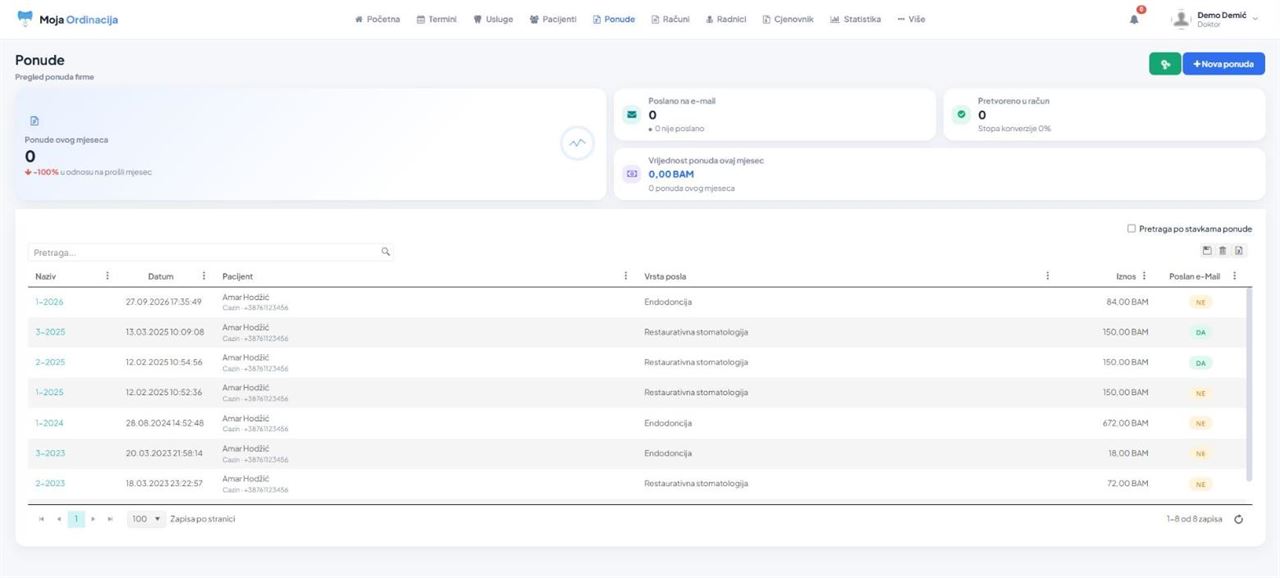Image resolution: width=1280 pixels, height=578 pixels.
Task: Open the Termini menu
Action: tap(436, 19)
